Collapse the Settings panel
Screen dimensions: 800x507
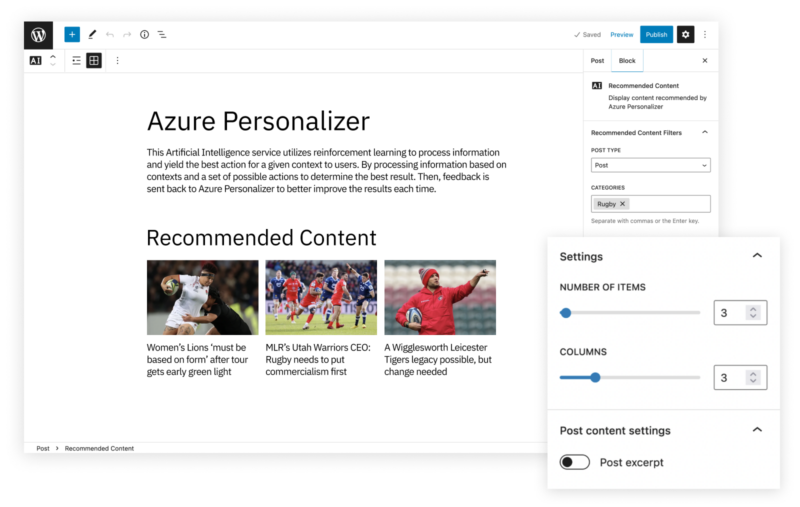pos(757,256)
